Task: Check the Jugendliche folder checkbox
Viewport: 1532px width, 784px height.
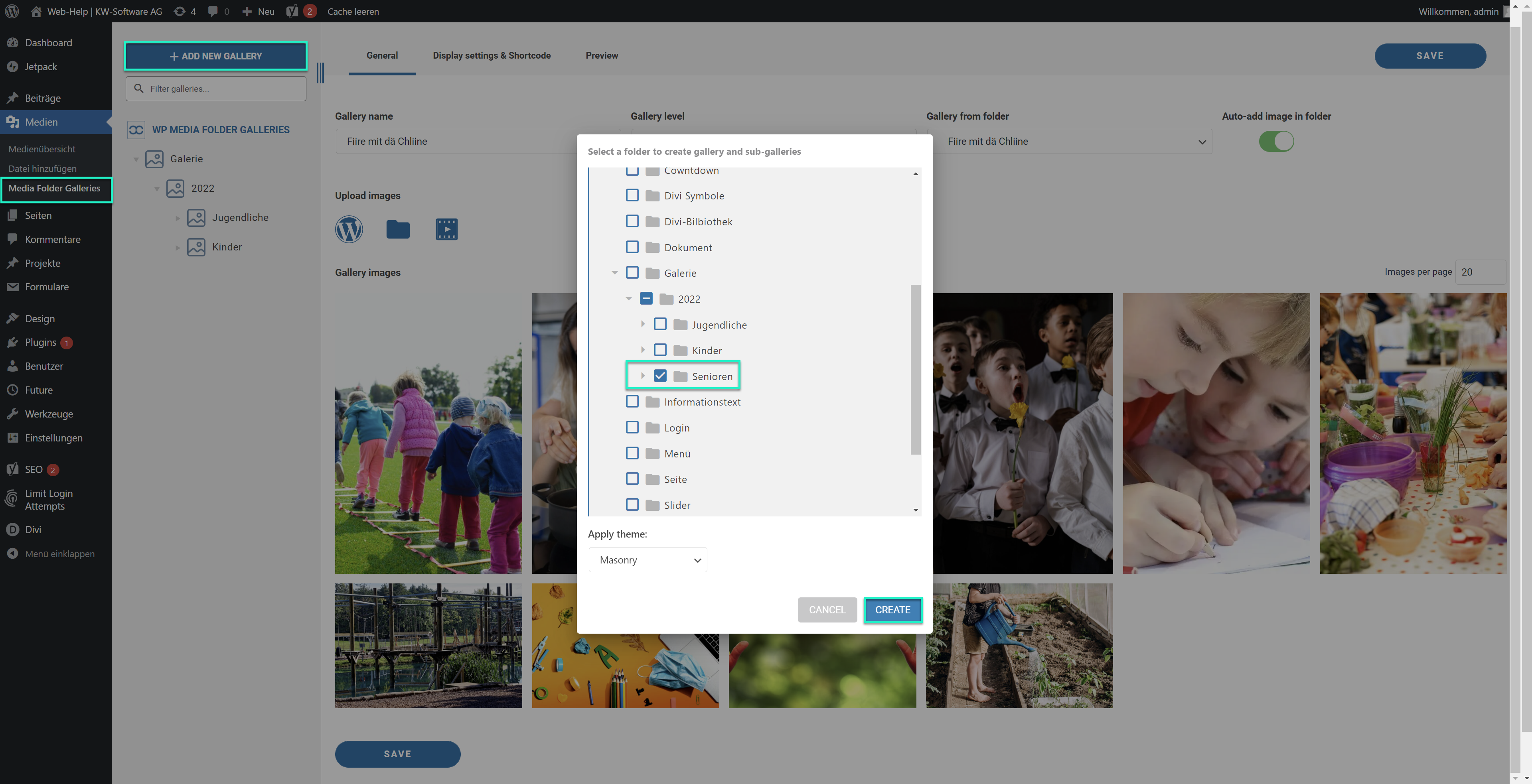Action: (x=660, y=324)
